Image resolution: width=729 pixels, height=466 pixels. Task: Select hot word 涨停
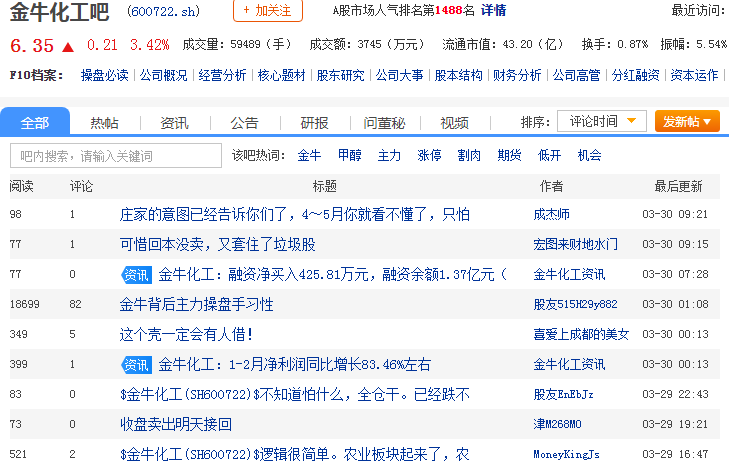click(429, 155)
